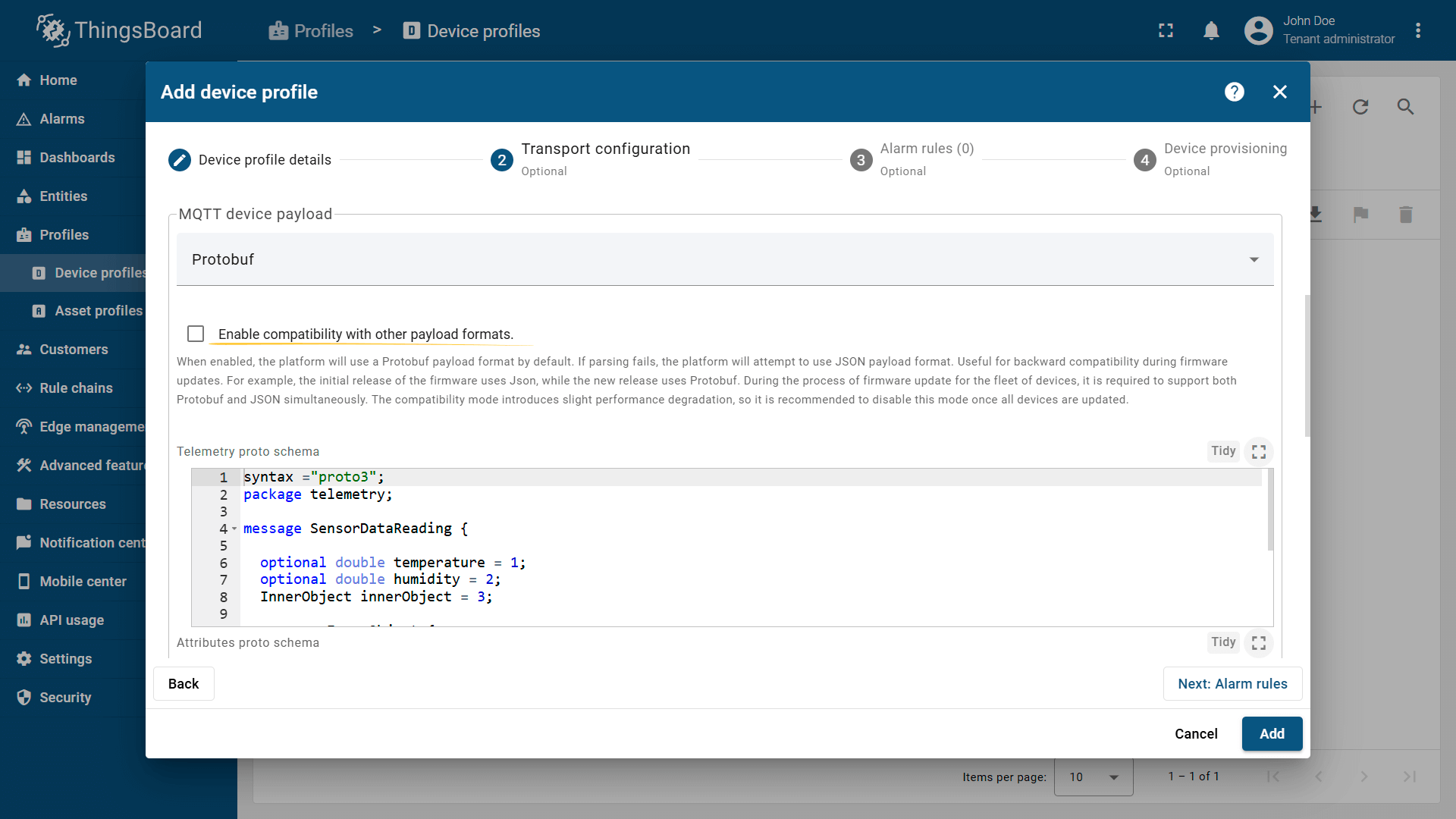Click the John Doe avatar icon

(x=1258, y=31)
